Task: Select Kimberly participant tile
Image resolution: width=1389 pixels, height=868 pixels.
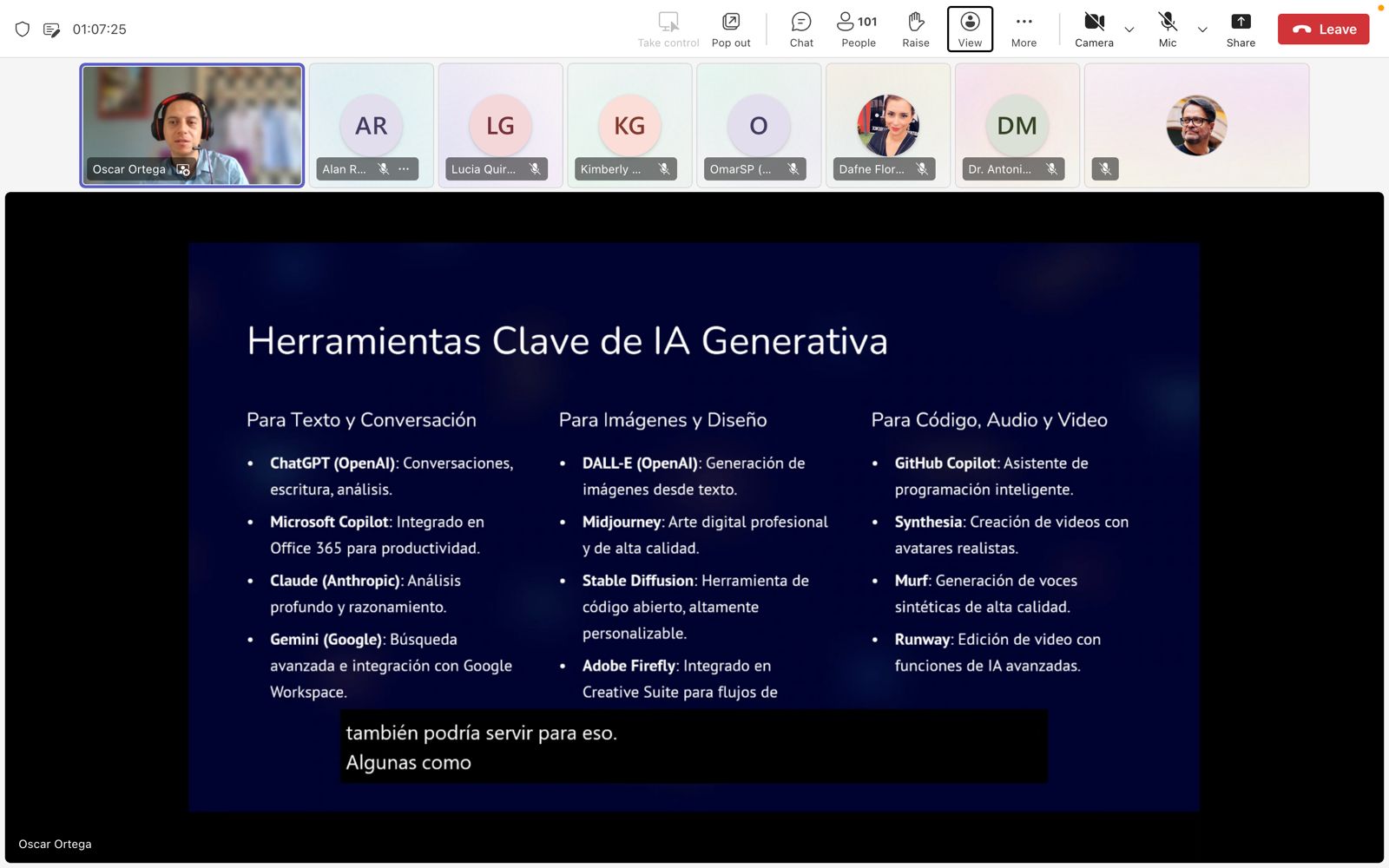Action: [x=629, y=125]
